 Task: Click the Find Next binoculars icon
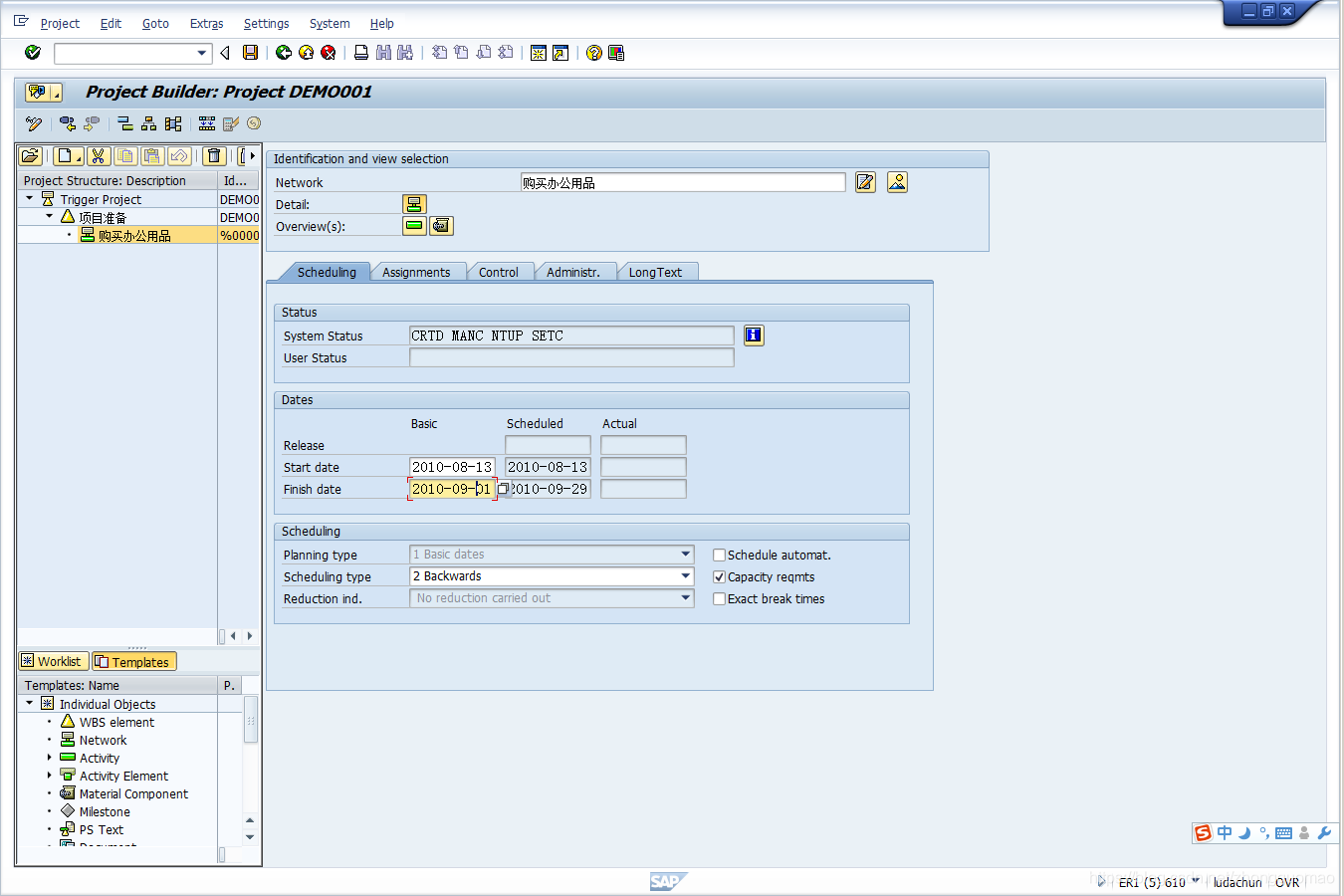405,53
